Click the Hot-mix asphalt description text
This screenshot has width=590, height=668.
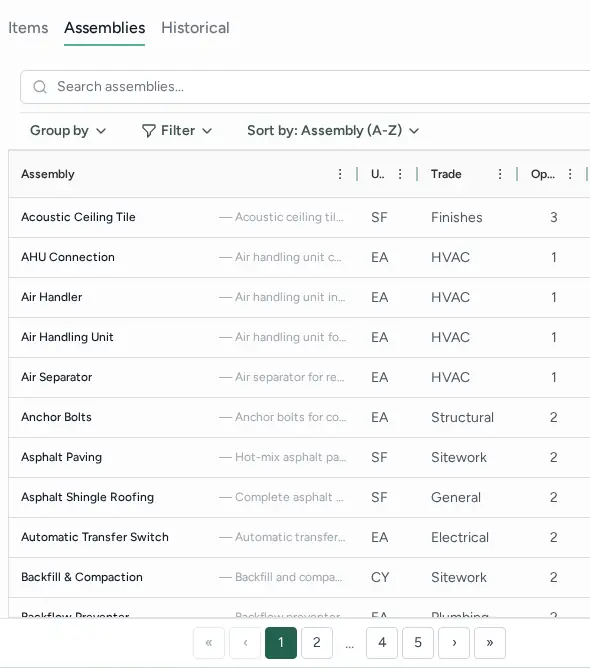[x=291, y=457]
